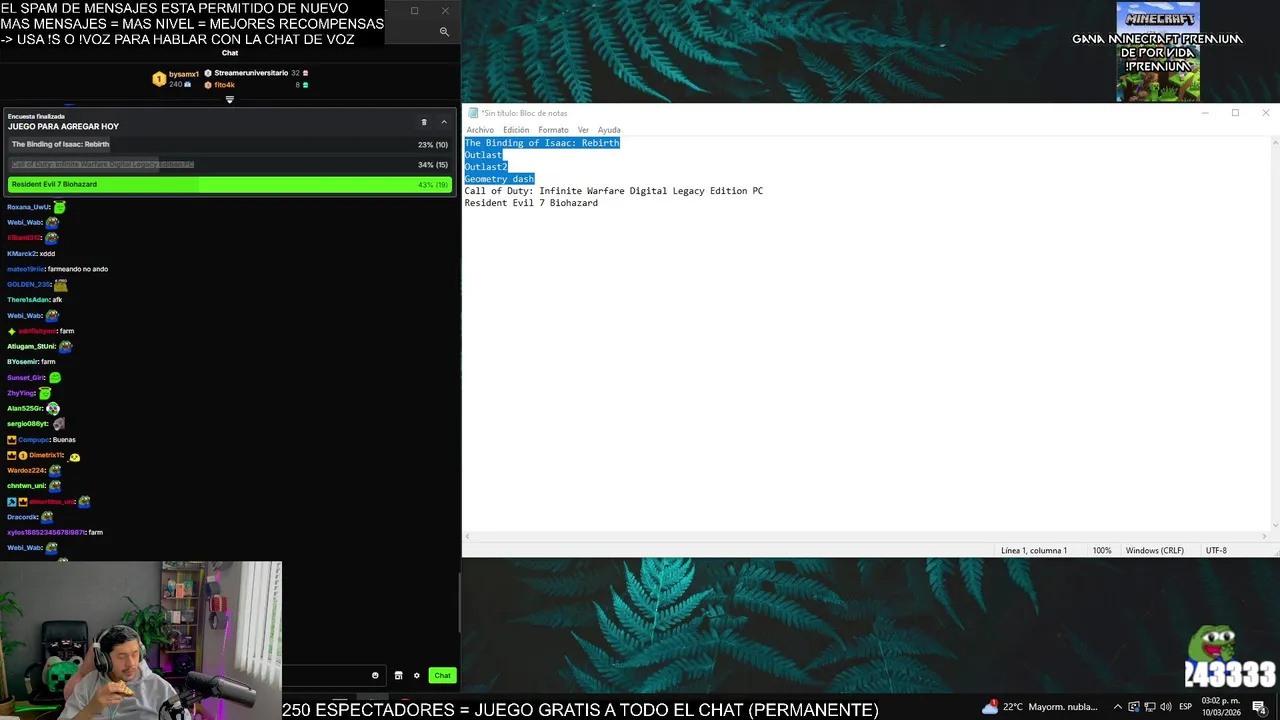Click Compupc 'Buenas' chat message
Viewport: 1280px width, 720px height.
point(64,440)
